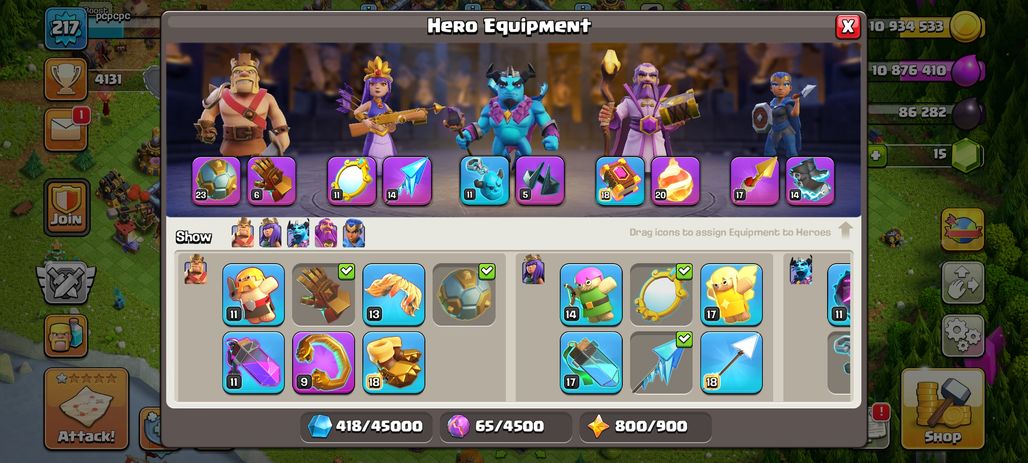This screenshot has height=463, width=1028.
Task: Choose the Healer Puppet equipment level 17
Action: (731, 294)
